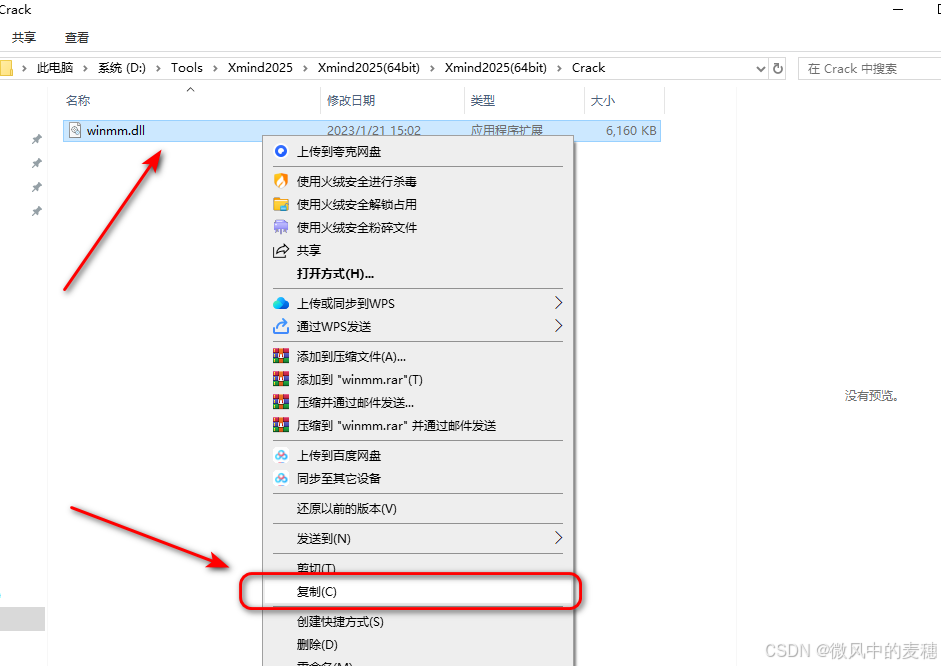Viewport: 941px width, 666px height.
Task: Select 还原以前的版本(V) menu entry
Action: click(x=418, y=508)
